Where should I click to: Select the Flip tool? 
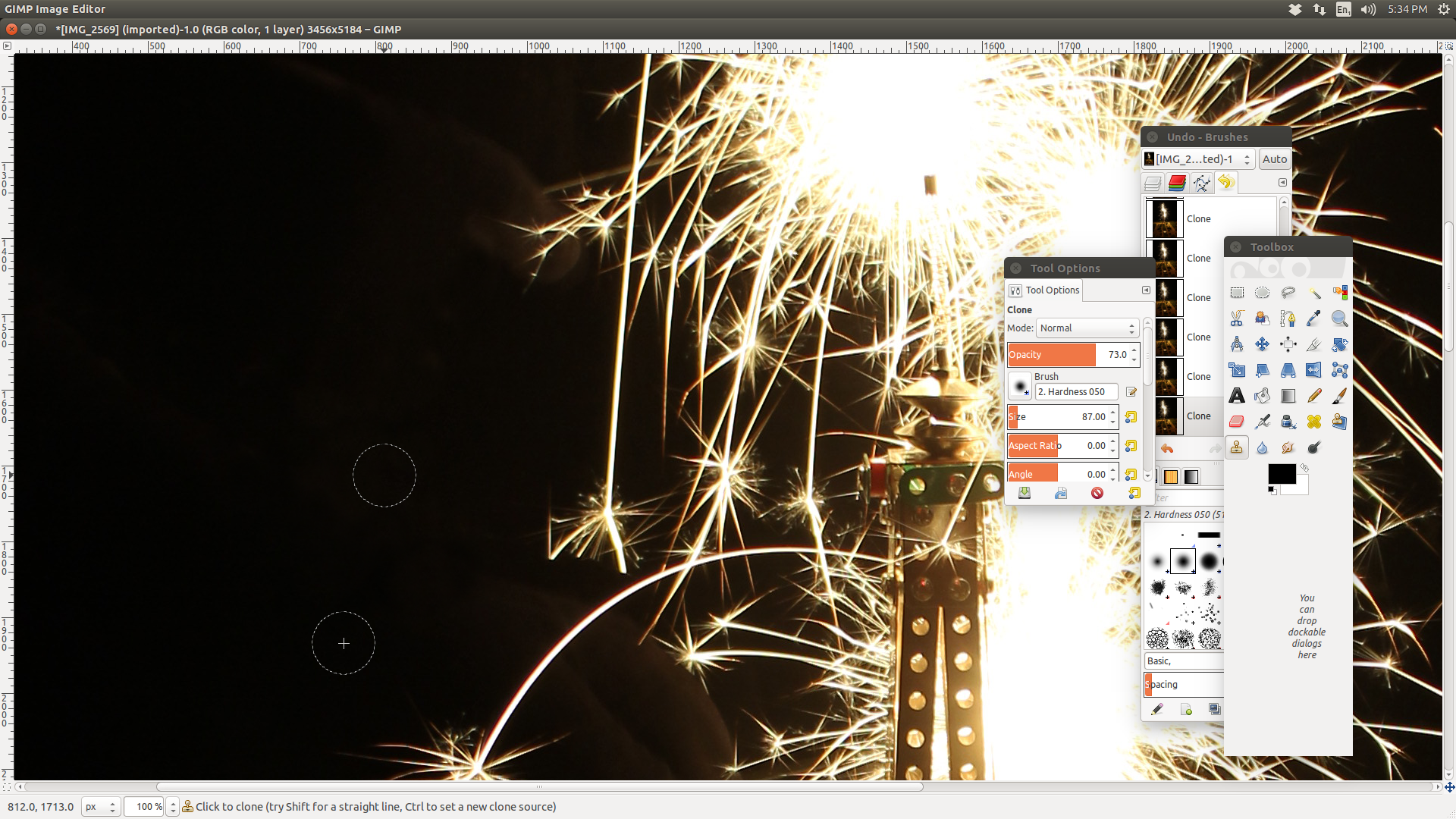point(1314,370)
